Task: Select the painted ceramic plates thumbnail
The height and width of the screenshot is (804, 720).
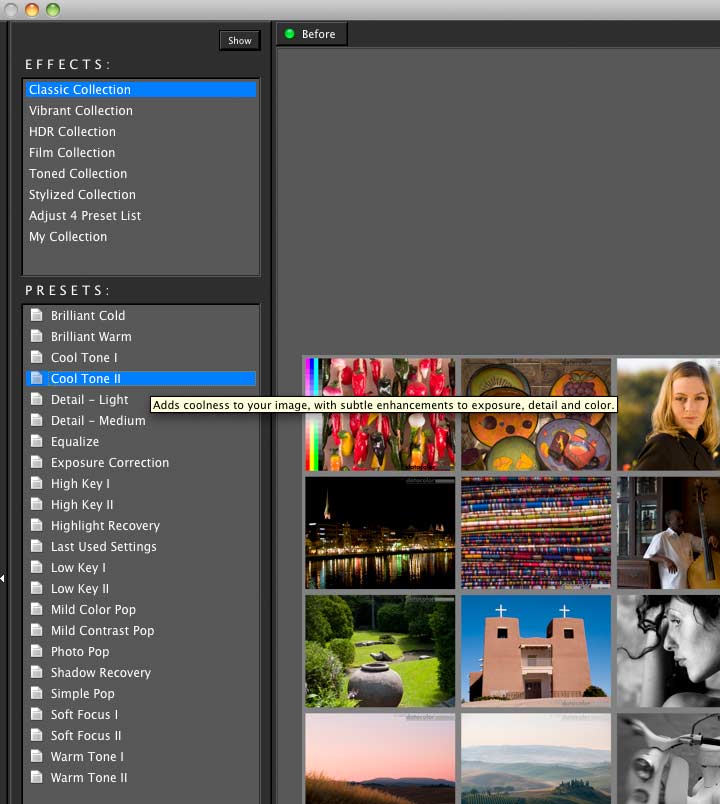Action: pos(536,414)
